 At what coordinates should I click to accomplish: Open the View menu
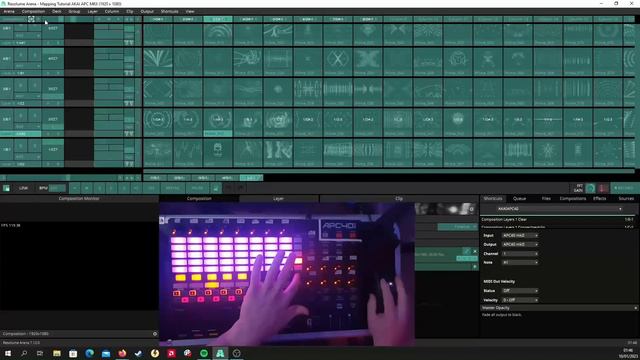pos(190,11)
